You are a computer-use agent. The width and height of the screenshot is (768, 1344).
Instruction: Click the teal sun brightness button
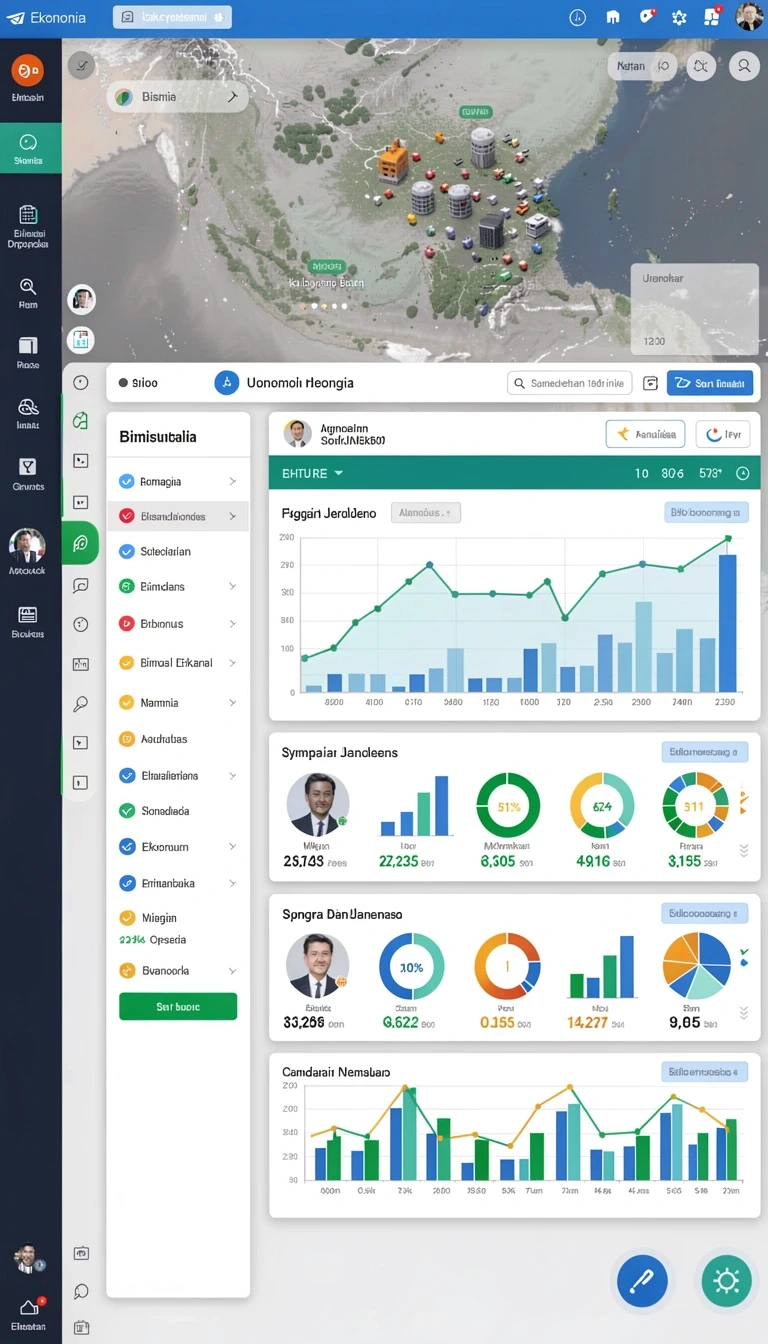(x=726, y=1281)
